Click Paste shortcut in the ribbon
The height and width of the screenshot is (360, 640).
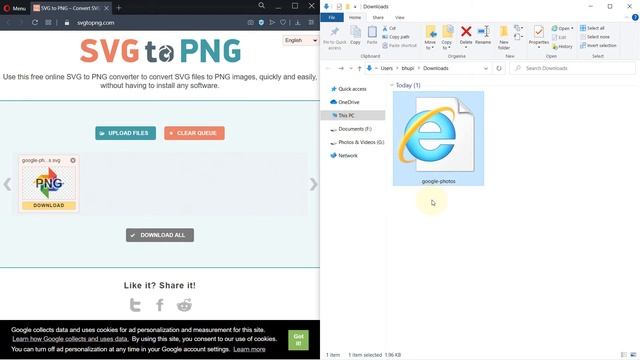pyautogui.click(x=400, y=45)
